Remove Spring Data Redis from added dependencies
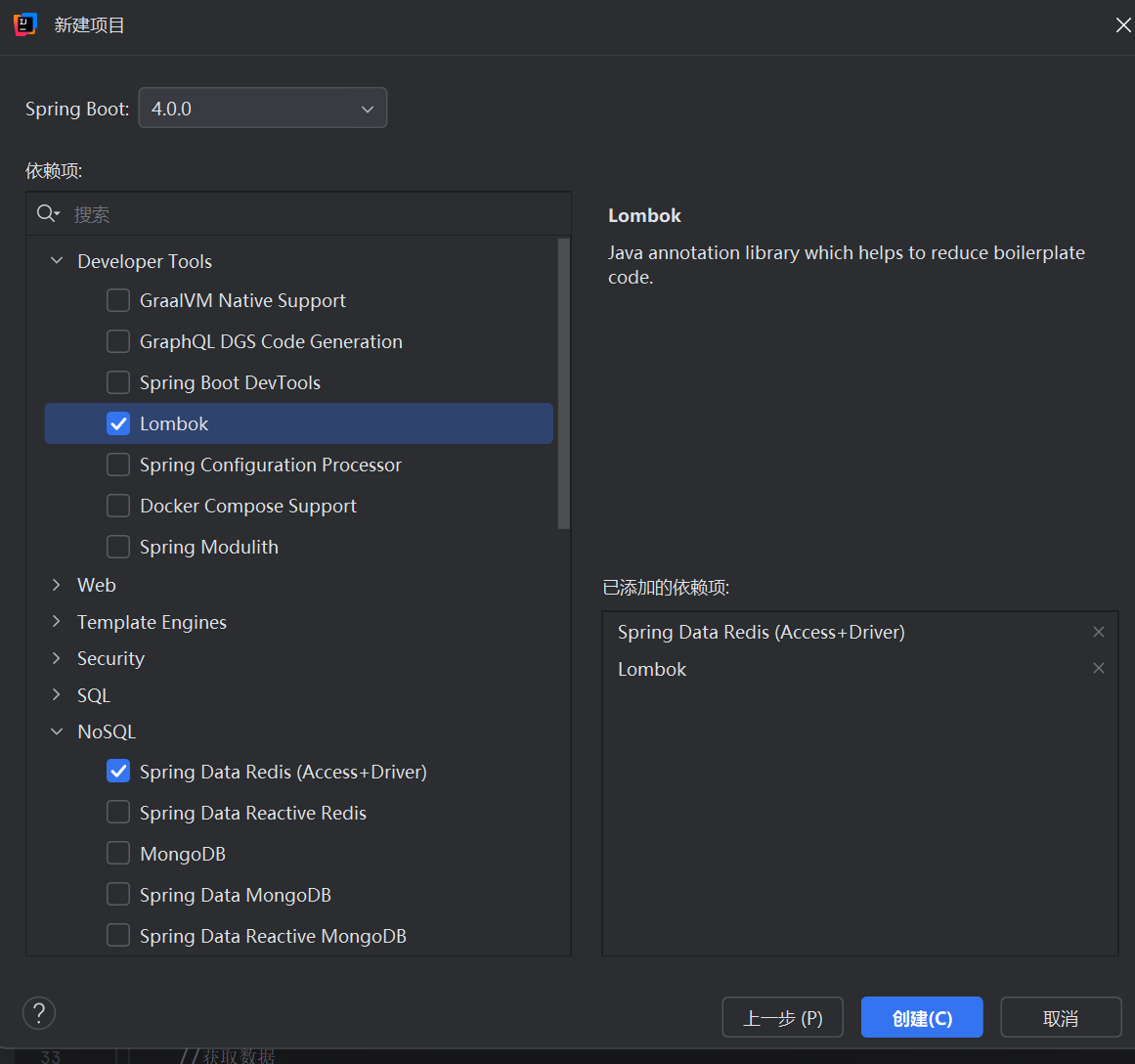1135x1064 pixels. tap(1098, 632)
